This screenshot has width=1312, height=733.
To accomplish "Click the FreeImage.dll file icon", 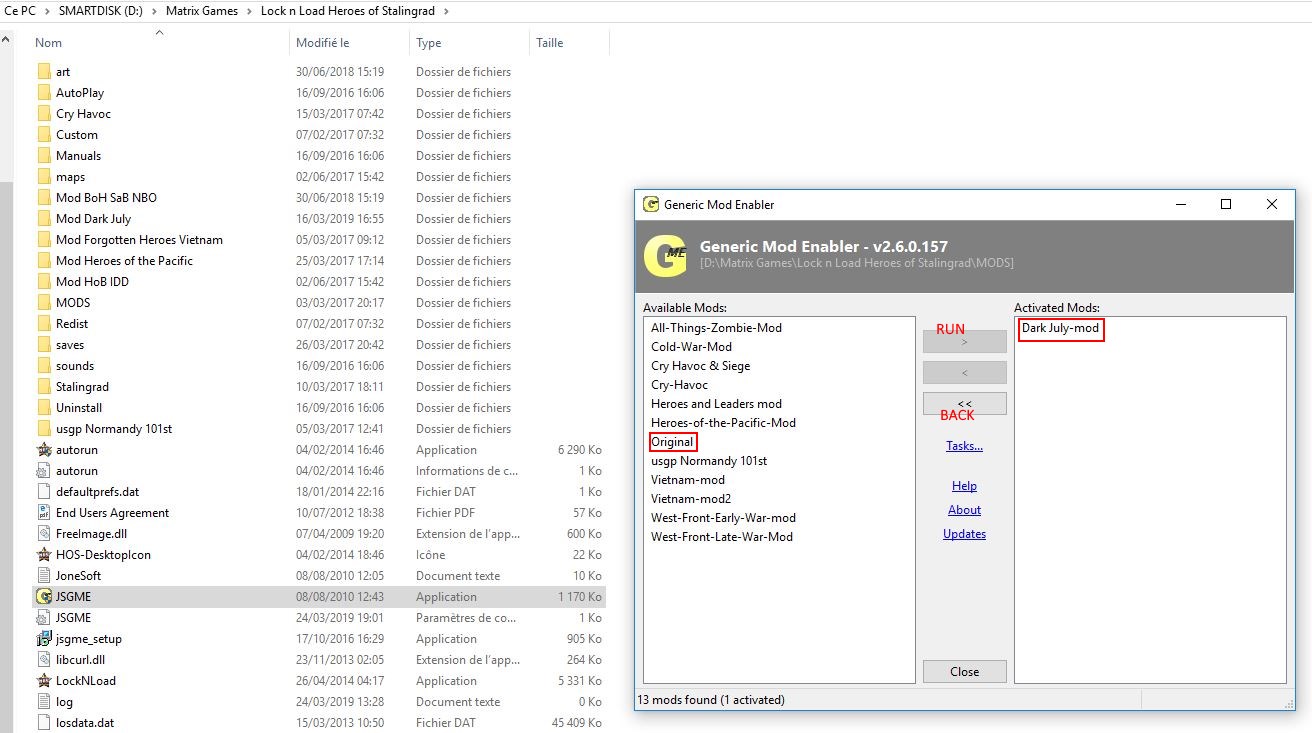I will (x=43, y=533).
